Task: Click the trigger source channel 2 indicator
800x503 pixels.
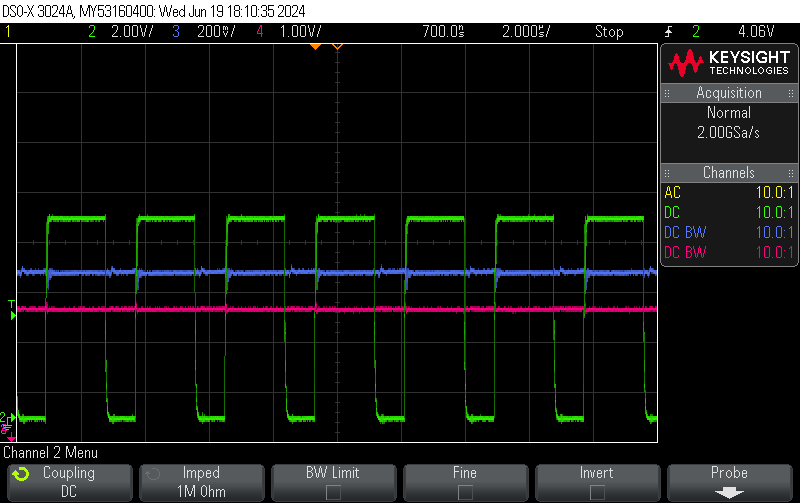Action: click(696, 32)
